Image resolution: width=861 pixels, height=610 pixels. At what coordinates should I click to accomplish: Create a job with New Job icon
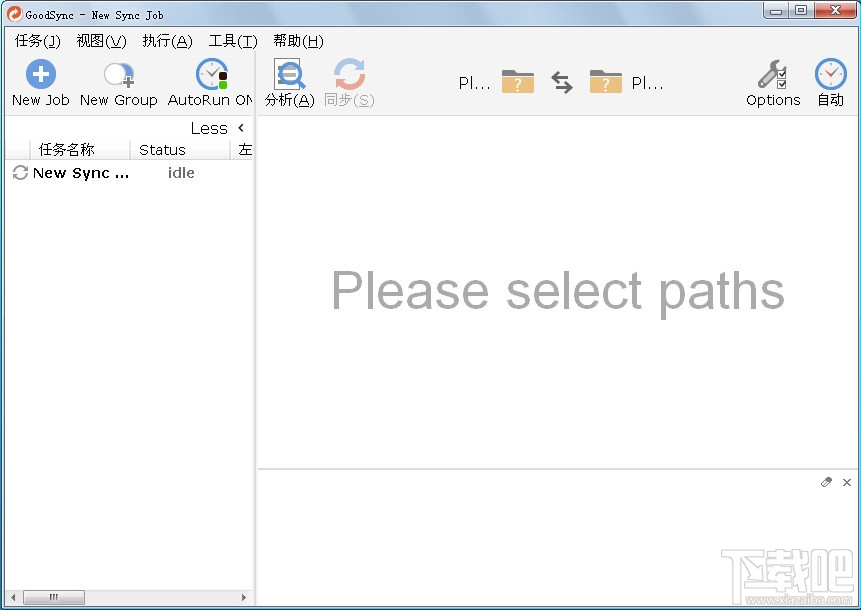(41, 74)
